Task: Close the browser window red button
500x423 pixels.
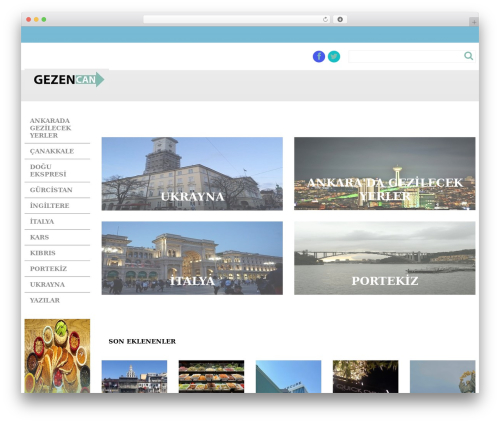Action: tap(29, 19)
